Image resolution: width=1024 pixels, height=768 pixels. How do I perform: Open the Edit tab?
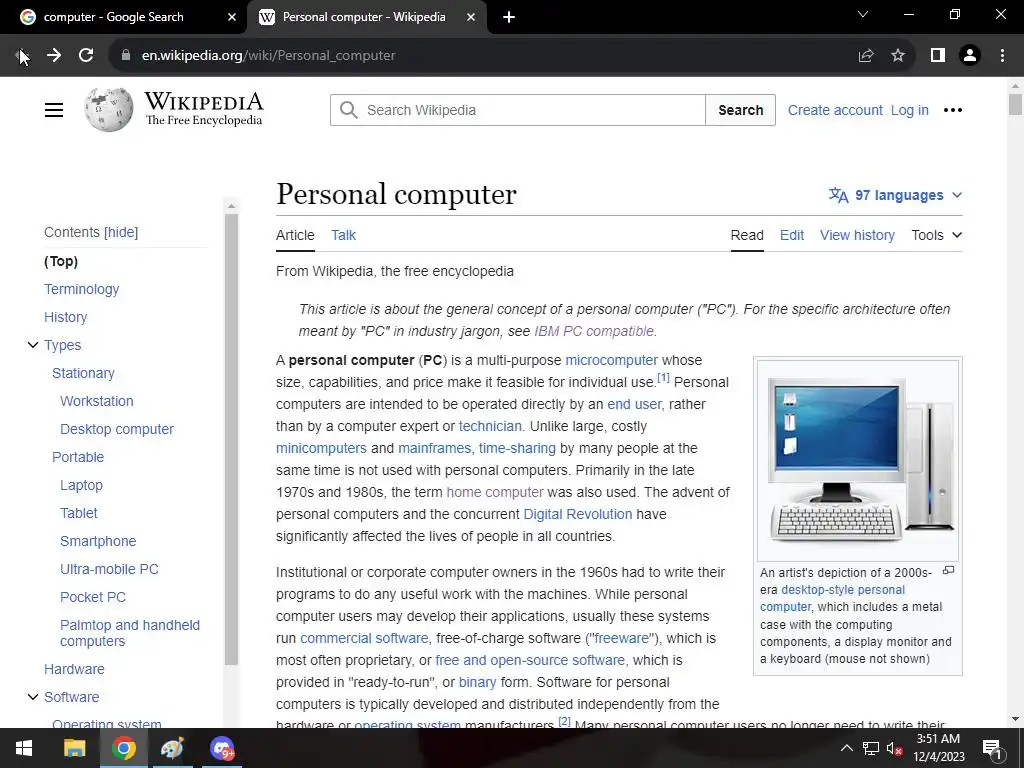[x=792, y=235]
